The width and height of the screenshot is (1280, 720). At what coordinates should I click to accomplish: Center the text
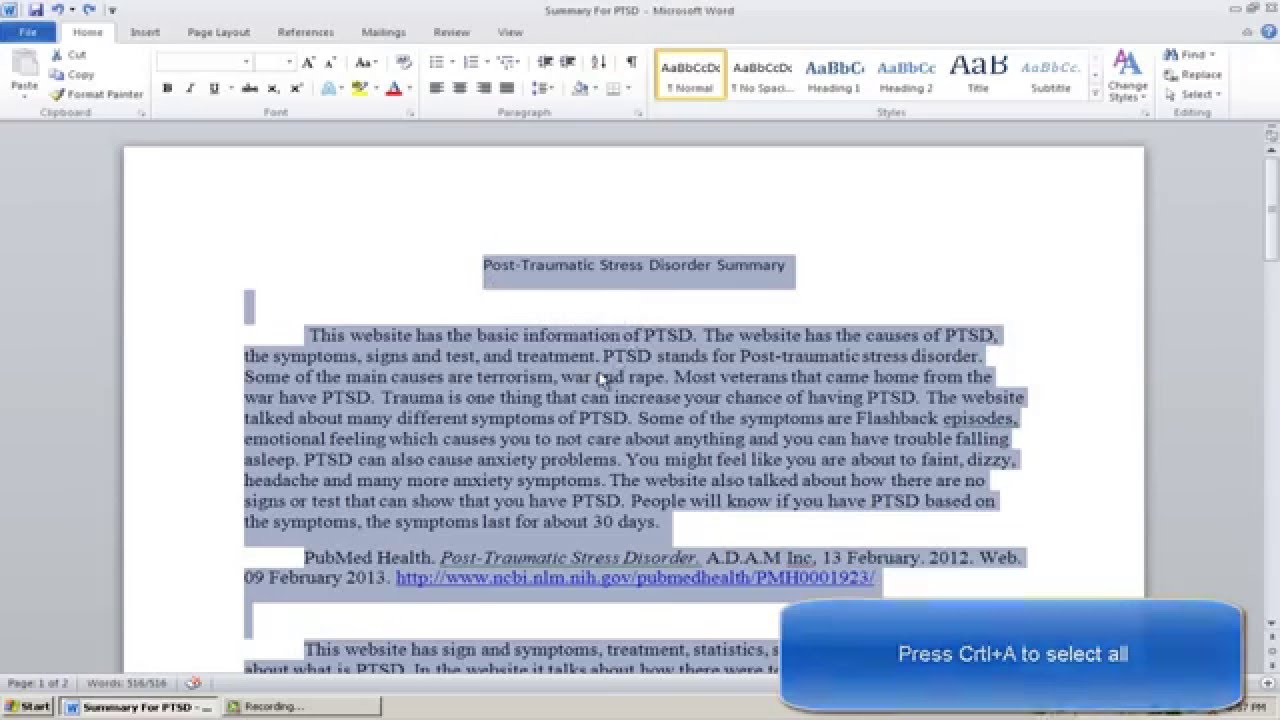click(459, 89)
